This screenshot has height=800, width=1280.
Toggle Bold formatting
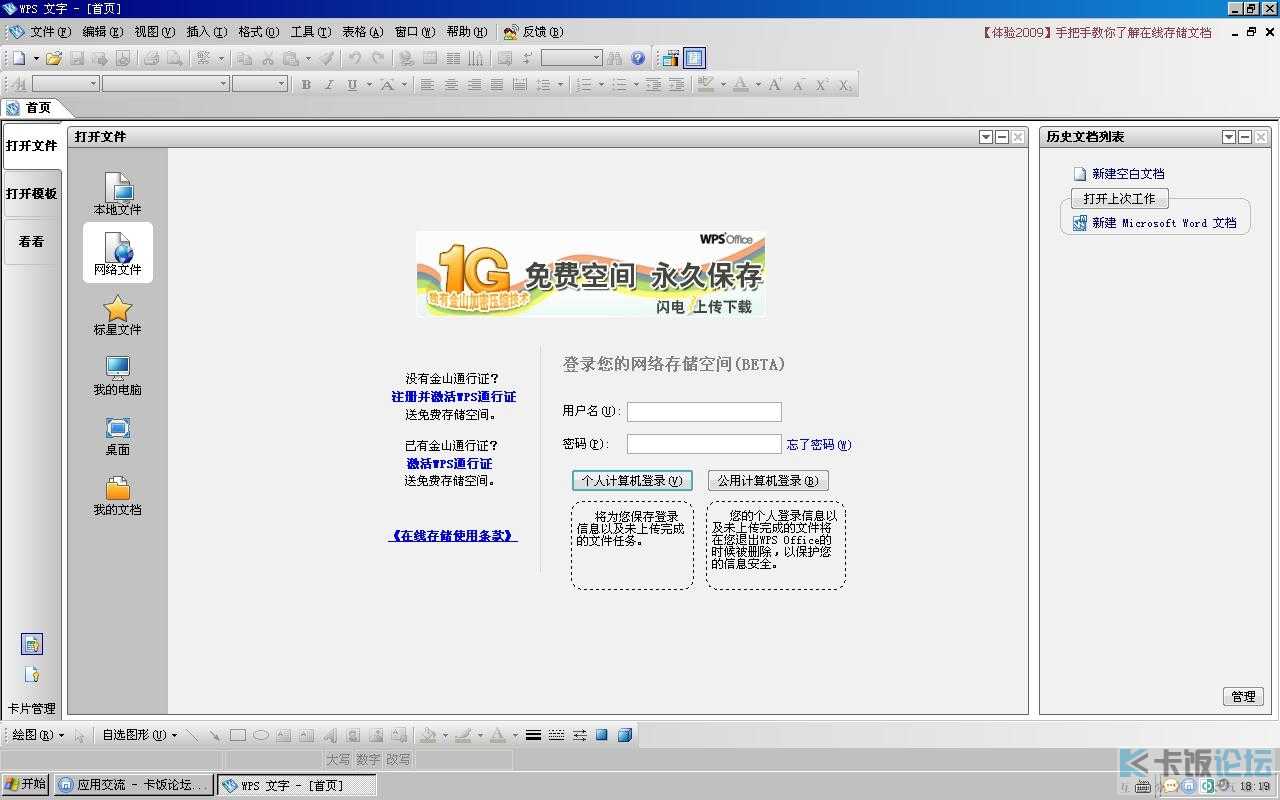coord(306,85)
